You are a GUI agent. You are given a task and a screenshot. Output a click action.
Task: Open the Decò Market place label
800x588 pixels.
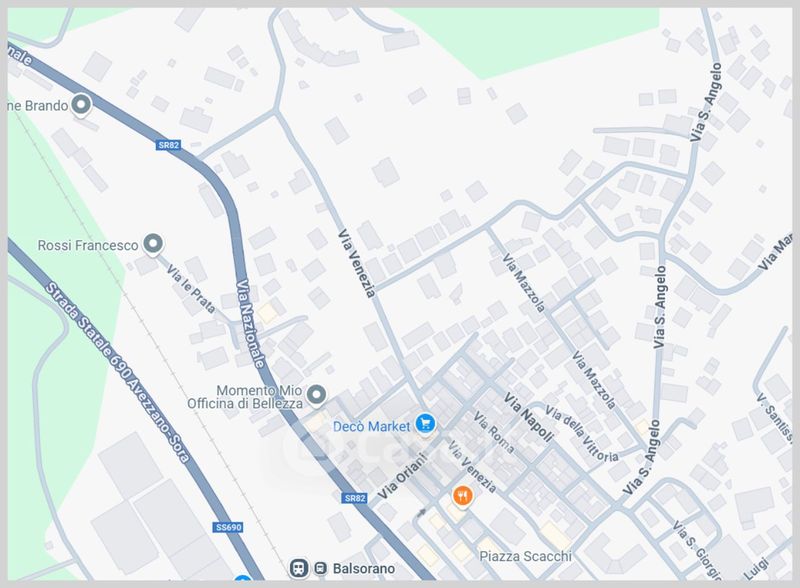[x=371, y=426]
